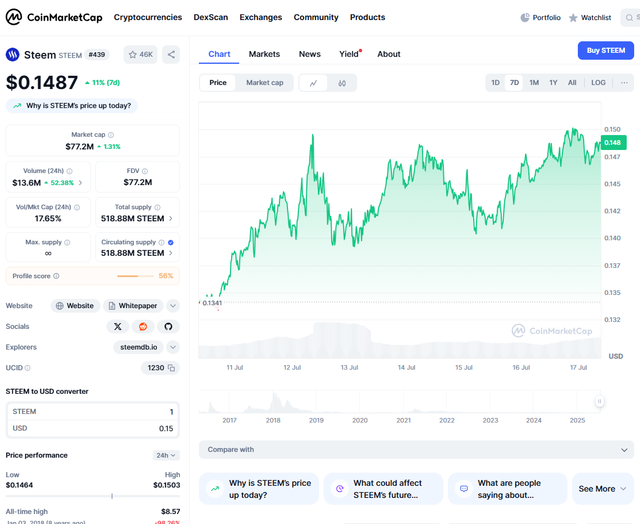This screenshot has height=524, width=640.
Task: Switch to the News tab
Action: (x=310, y=54)
